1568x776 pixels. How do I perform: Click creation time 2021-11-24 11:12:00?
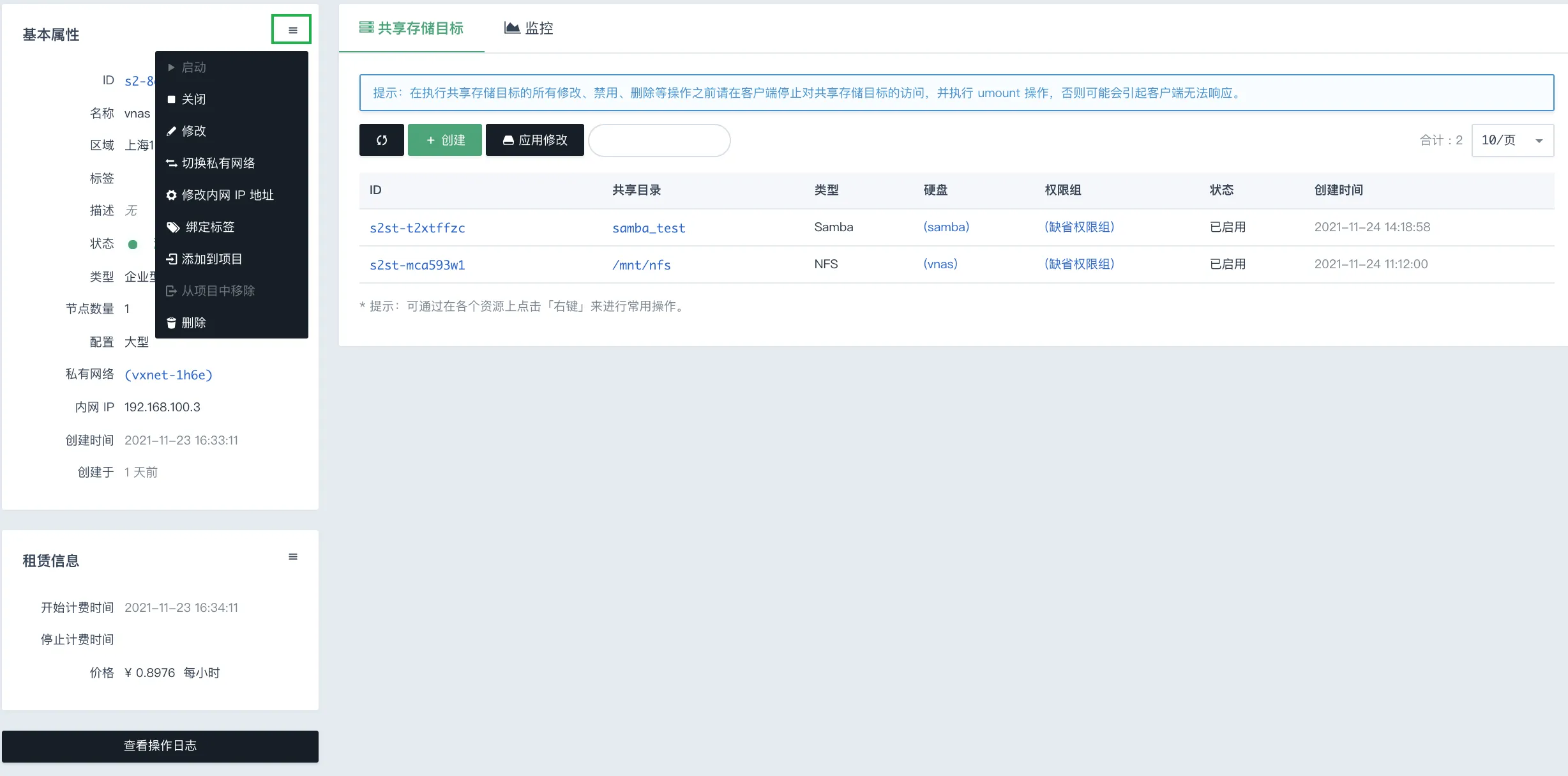pos(1371,264)
